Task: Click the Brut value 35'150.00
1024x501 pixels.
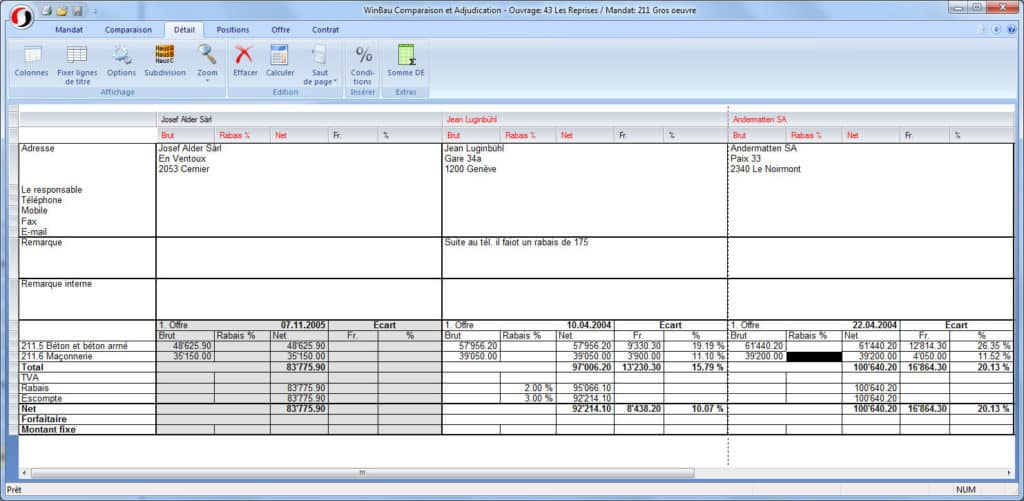Action: point(192,357)
